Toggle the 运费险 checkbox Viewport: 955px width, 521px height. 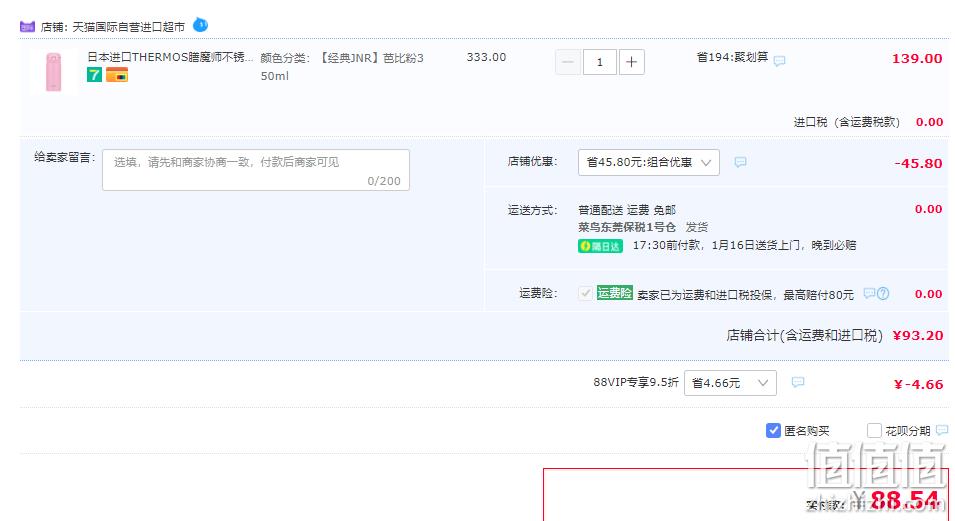pos(585,293)
